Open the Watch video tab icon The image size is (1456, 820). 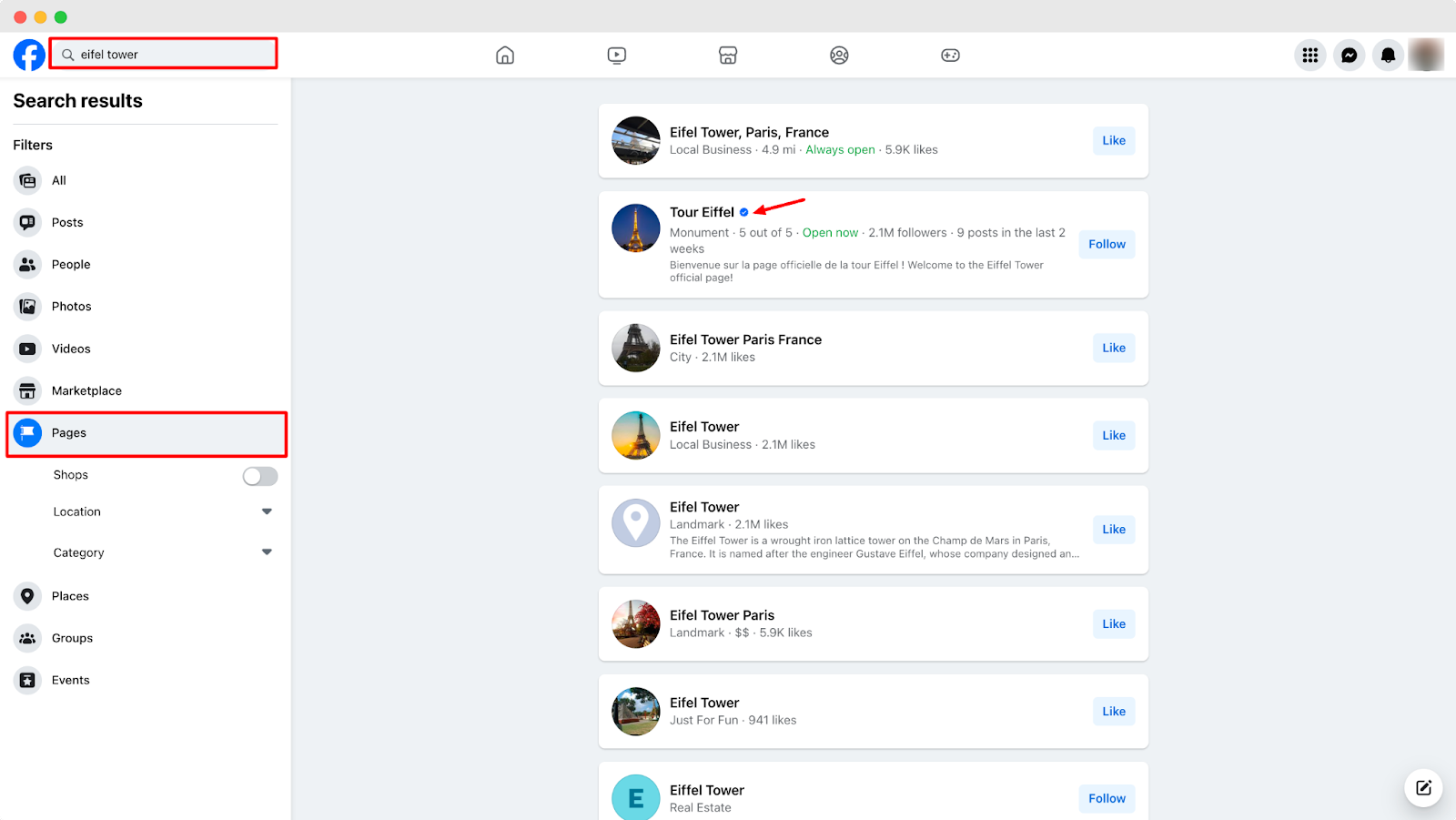tap(617, 56)
